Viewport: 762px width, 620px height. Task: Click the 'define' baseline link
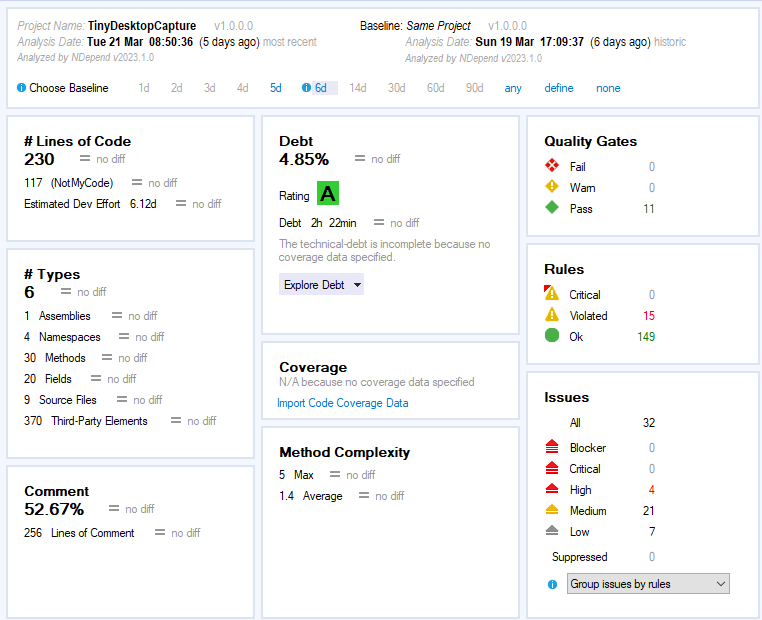[x=559, y=88]
